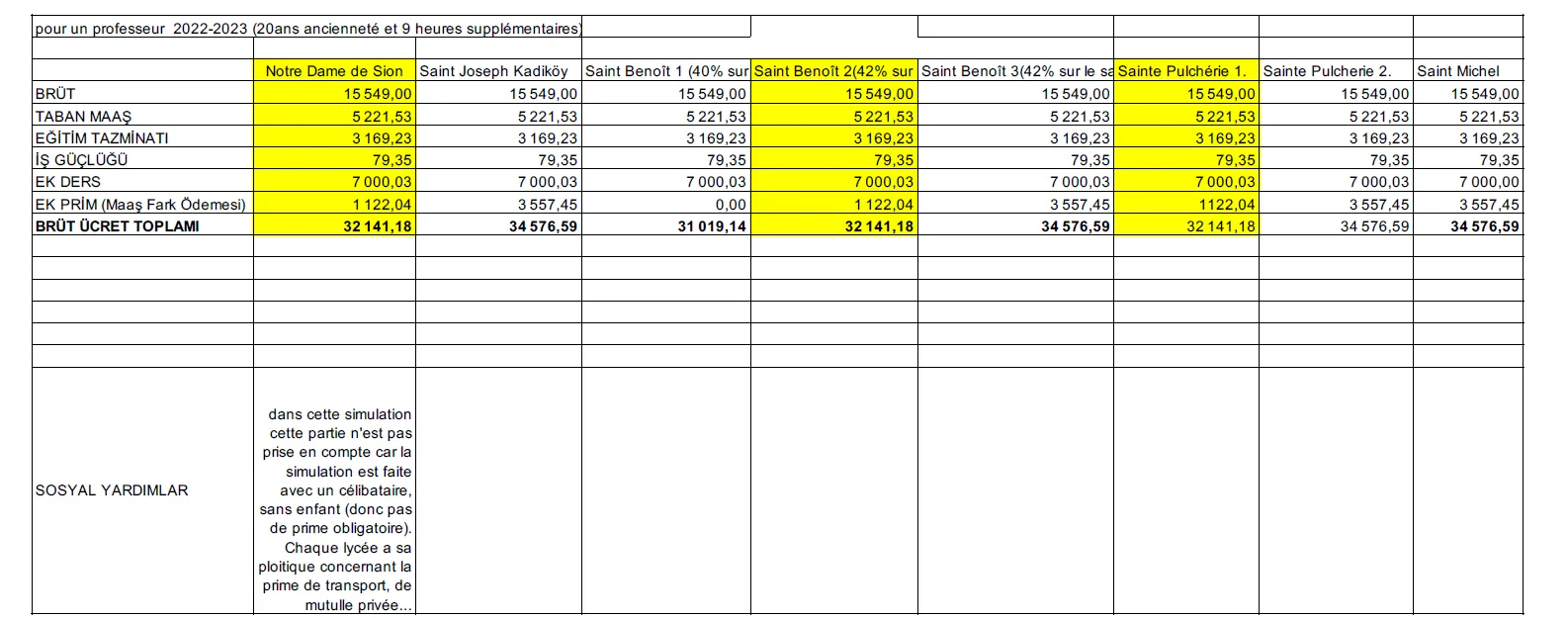
Task: Click Saint Benoît 3 TABAN MAAŞ 5 221,53
Action: click(x=1016, y=116)
